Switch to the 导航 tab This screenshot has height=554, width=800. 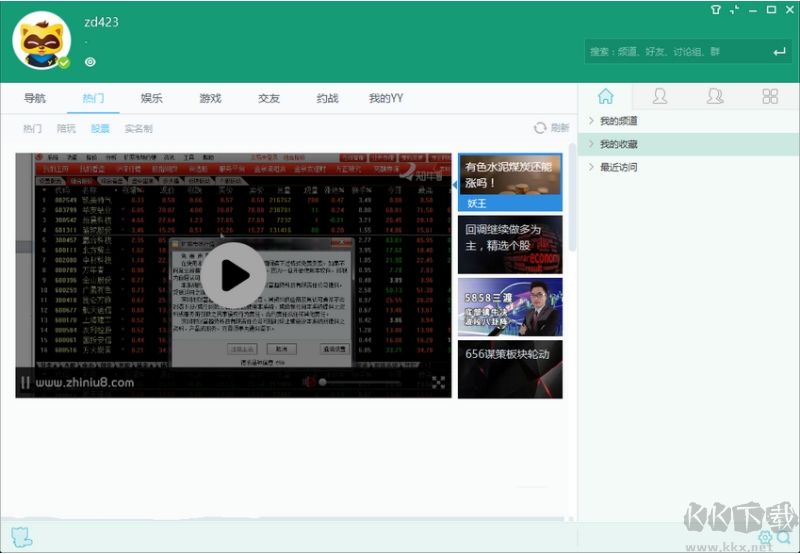pyautogui.click(x=35, y=98)
